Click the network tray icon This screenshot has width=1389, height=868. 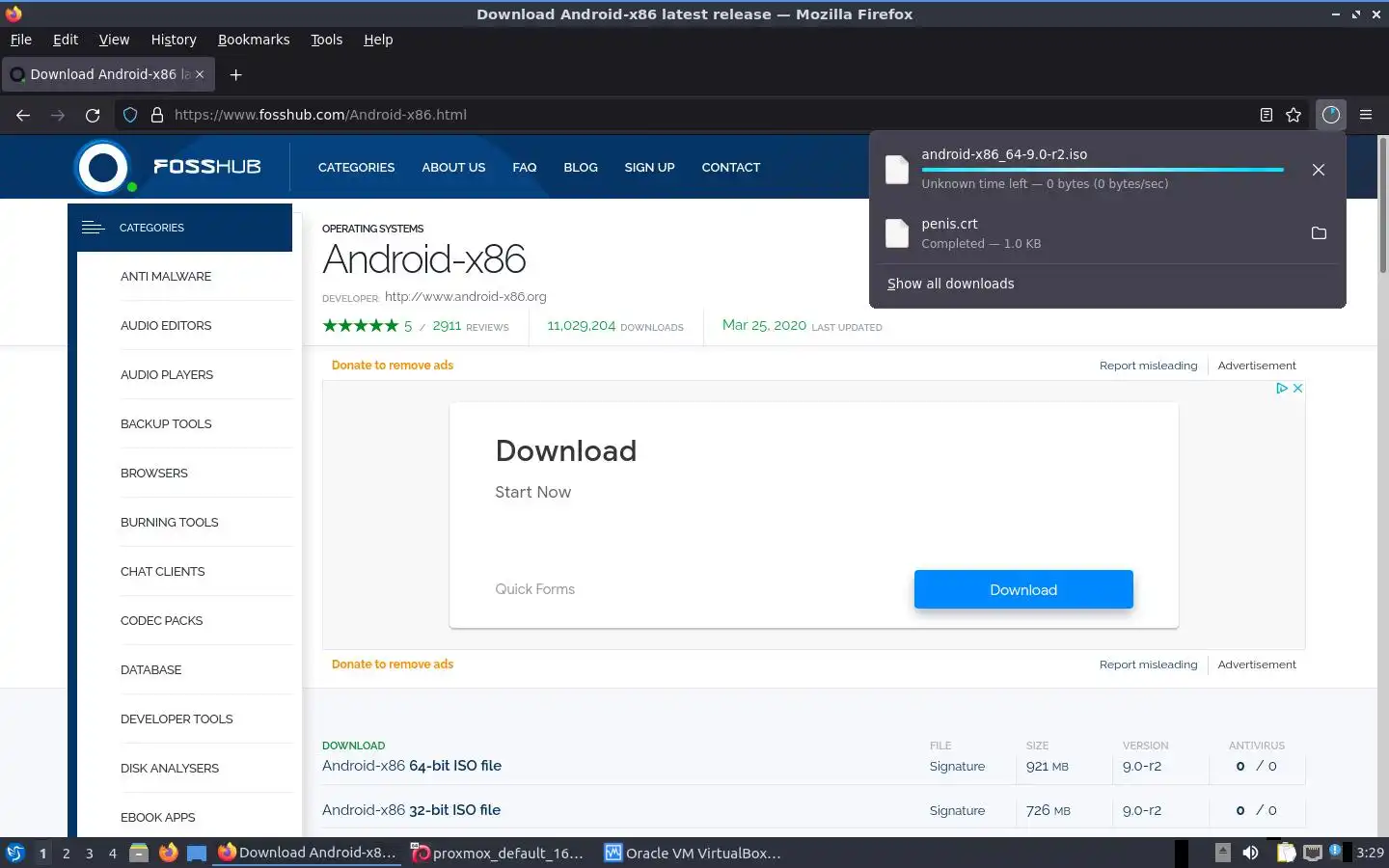pyautogui.click(x=1312, y=853)
